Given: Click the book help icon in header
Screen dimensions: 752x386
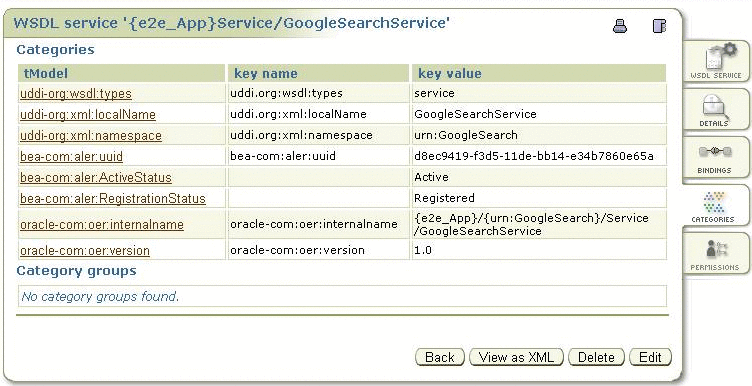Looking at the screenshot, I should click(659, 26).
